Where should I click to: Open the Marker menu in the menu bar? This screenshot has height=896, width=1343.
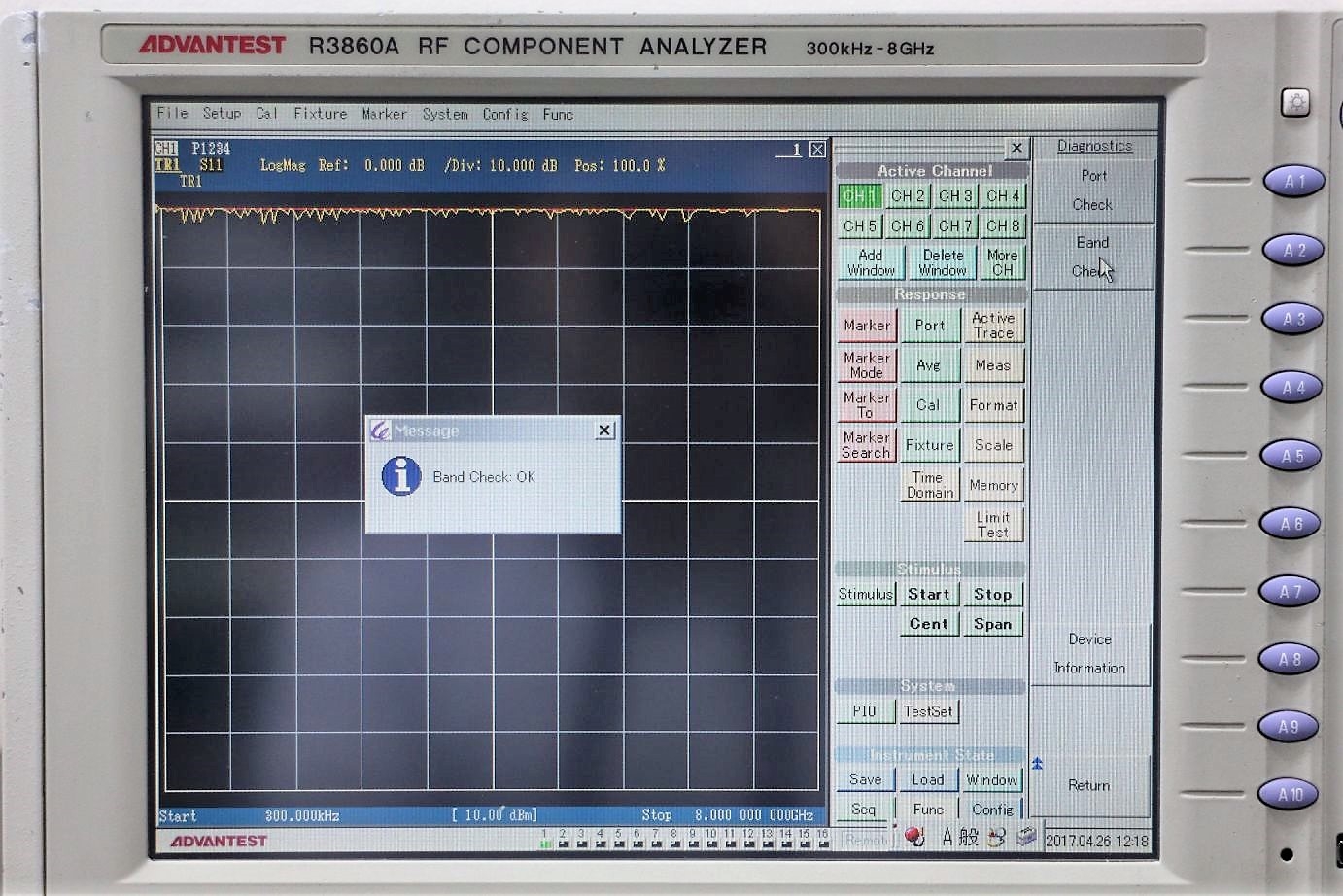click(x=384, y=114)
